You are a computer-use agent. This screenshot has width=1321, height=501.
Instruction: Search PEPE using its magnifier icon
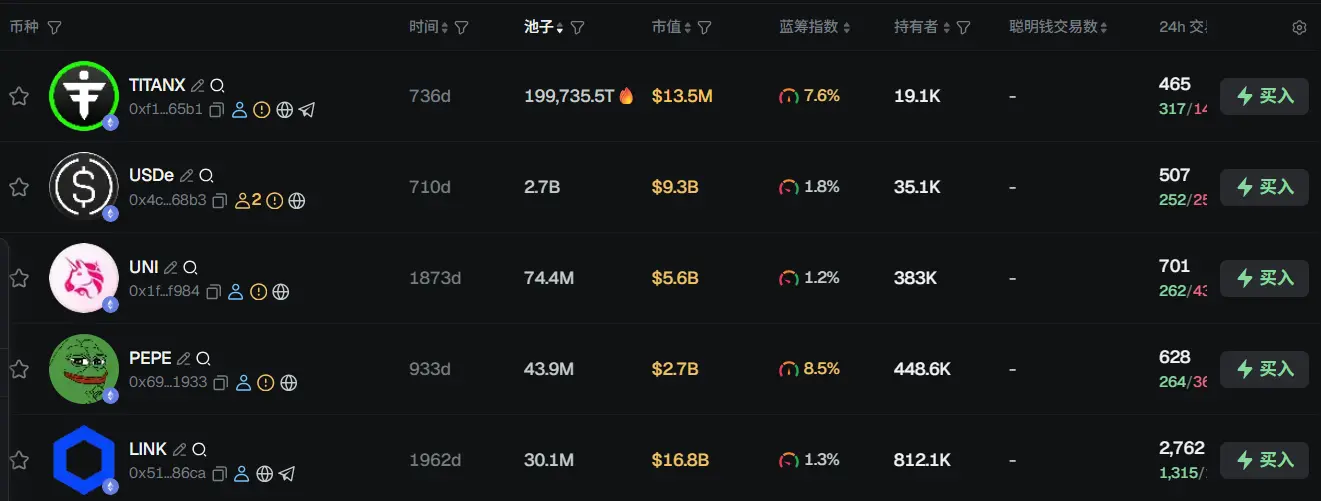pyautogui.click(x=203, y=358)
